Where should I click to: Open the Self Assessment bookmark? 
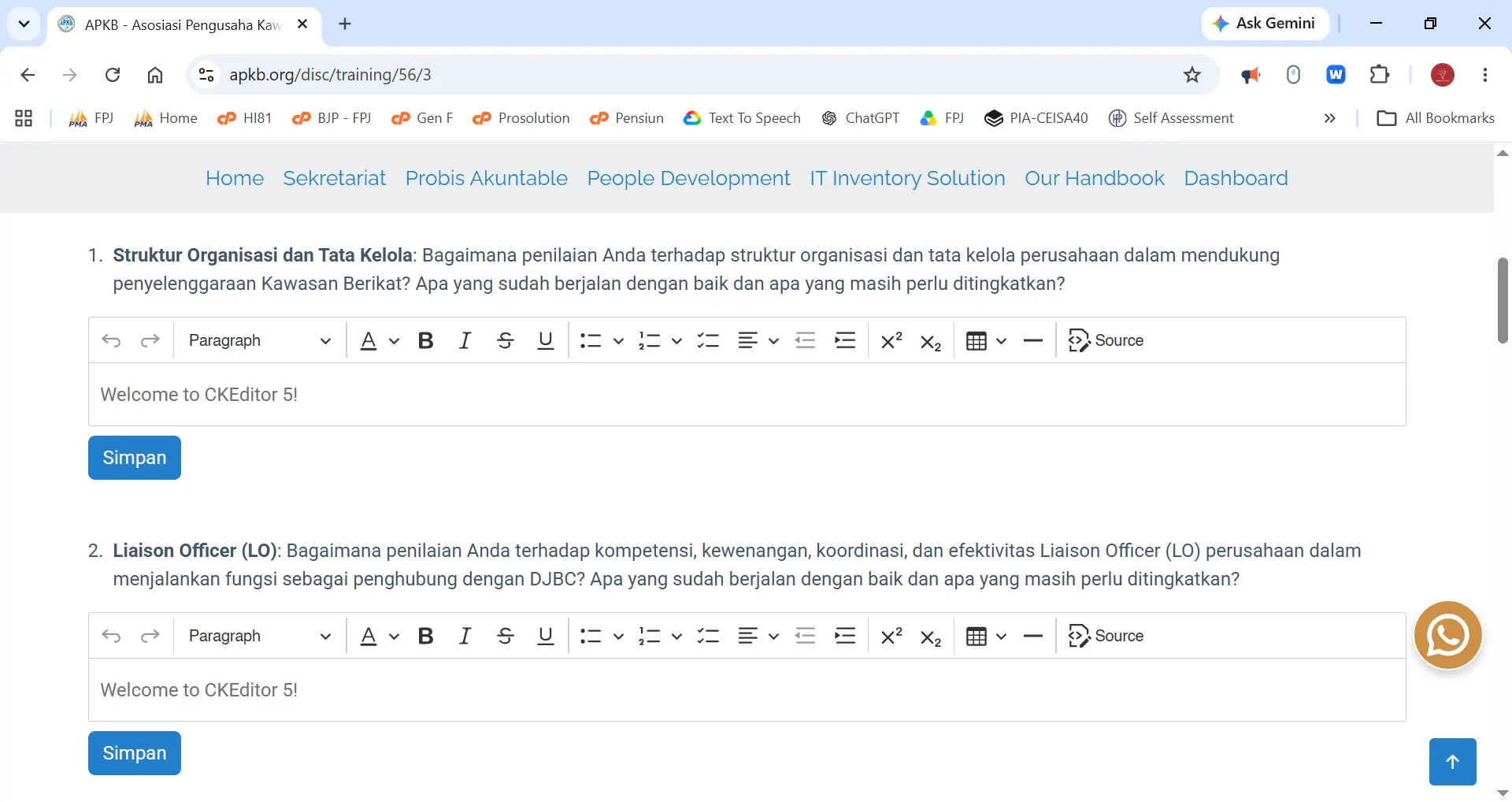pyautogui.click(x=1171, y=118)
